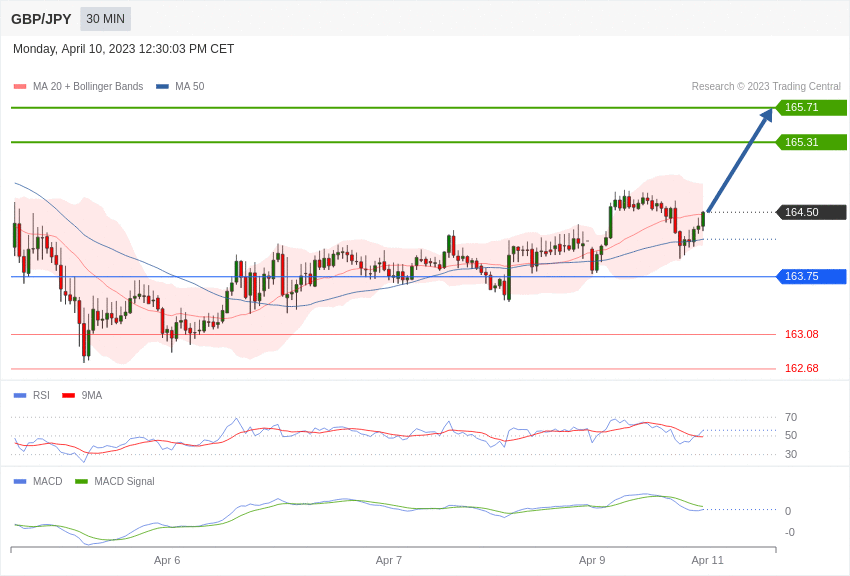Click the RSI legend color swatch
Viewport: 850px width, 576px height.
pyautogui.click(x=20, y=396)
